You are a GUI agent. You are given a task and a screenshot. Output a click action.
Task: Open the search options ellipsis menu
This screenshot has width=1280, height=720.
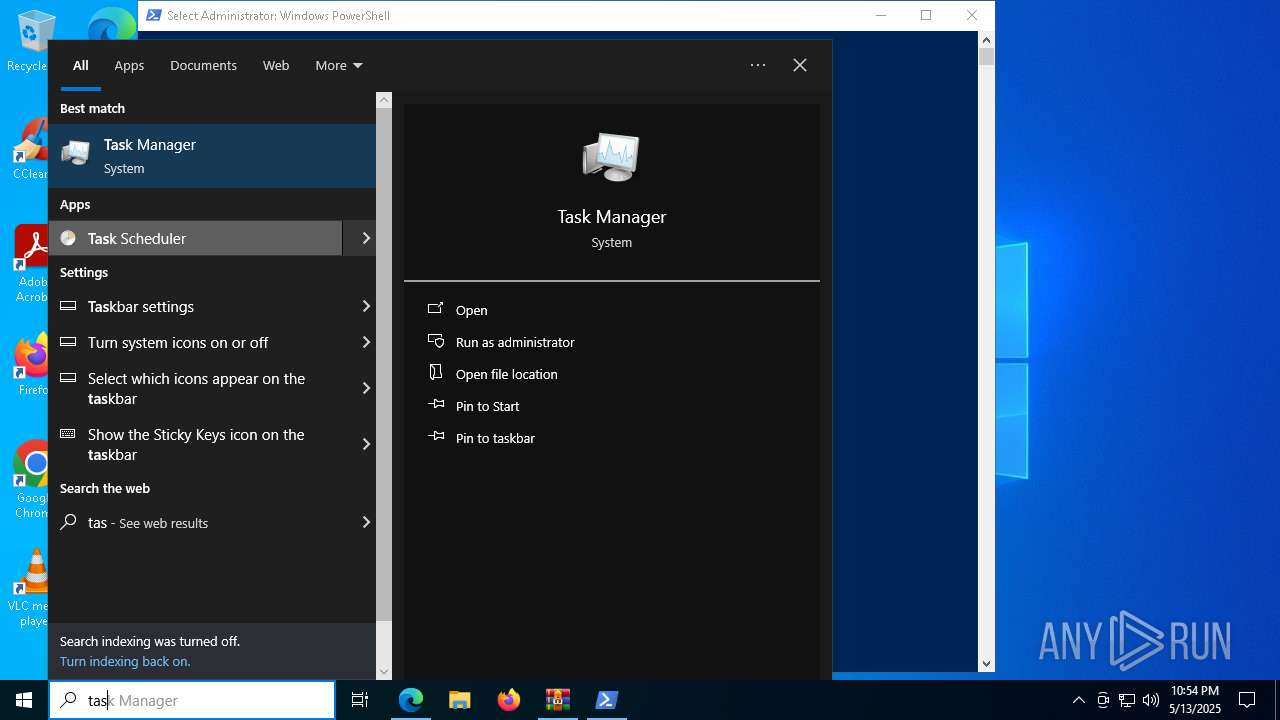coord(758,65)
